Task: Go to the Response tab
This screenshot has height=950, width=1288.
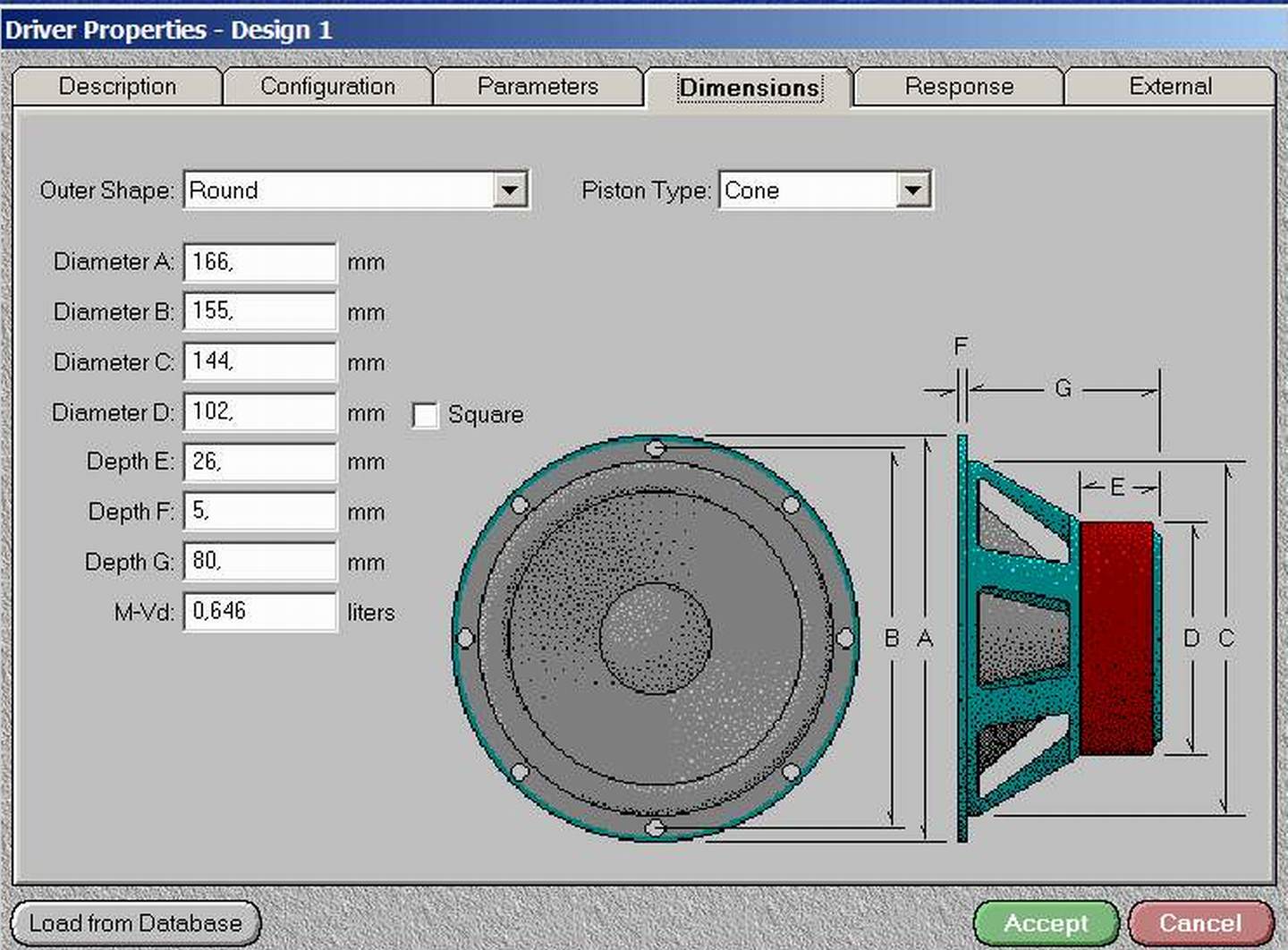Action: coord(959,87)
